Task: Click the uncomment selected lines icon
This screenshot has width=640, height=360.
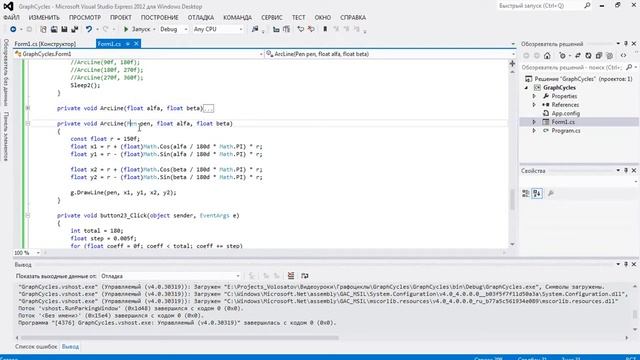Action: (311, 29)
